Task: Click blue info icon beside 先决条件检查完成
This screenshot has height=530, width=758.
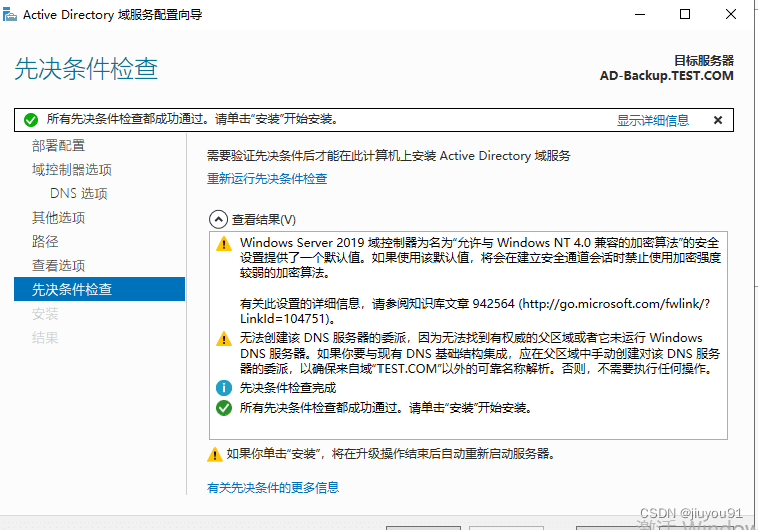Action: (x=224, y=388)
